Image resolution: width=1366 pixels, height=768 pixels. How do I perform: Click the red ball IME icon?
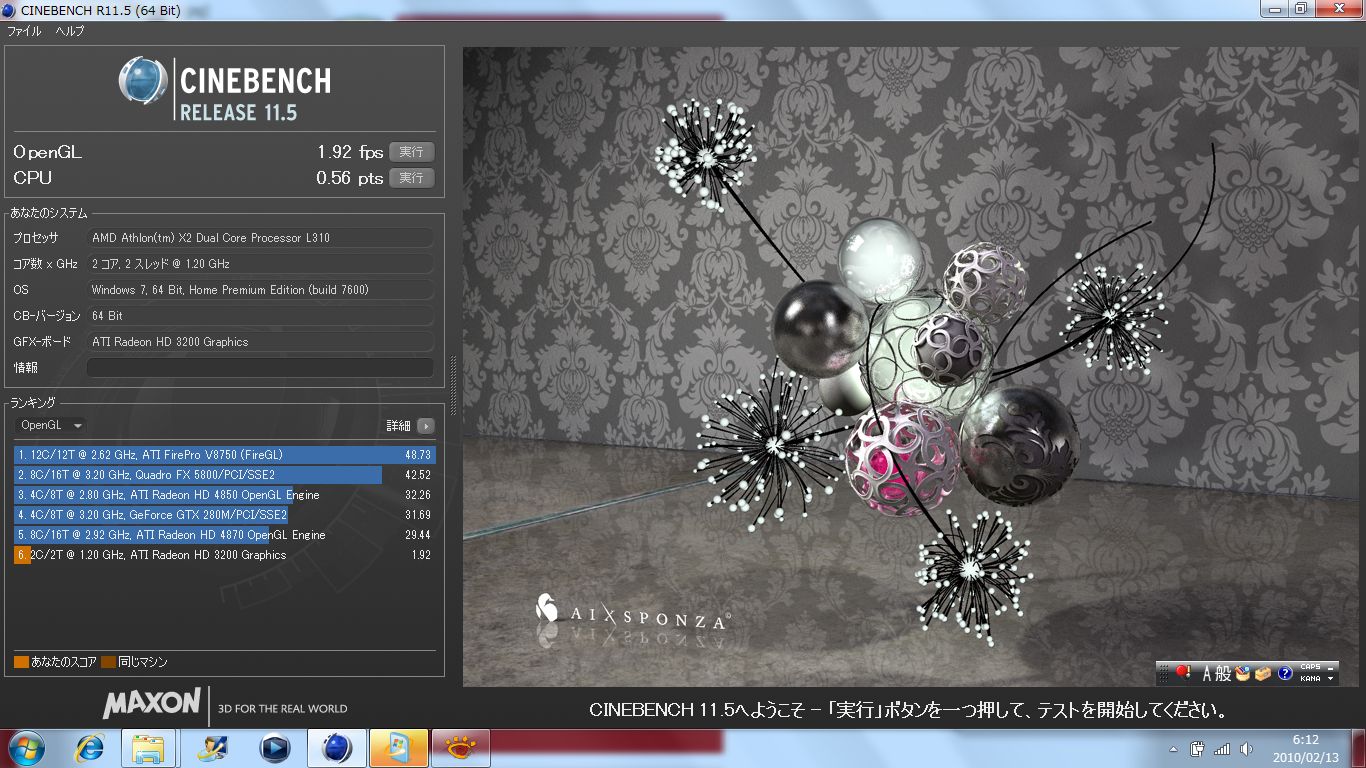[x=1181, y=673]
